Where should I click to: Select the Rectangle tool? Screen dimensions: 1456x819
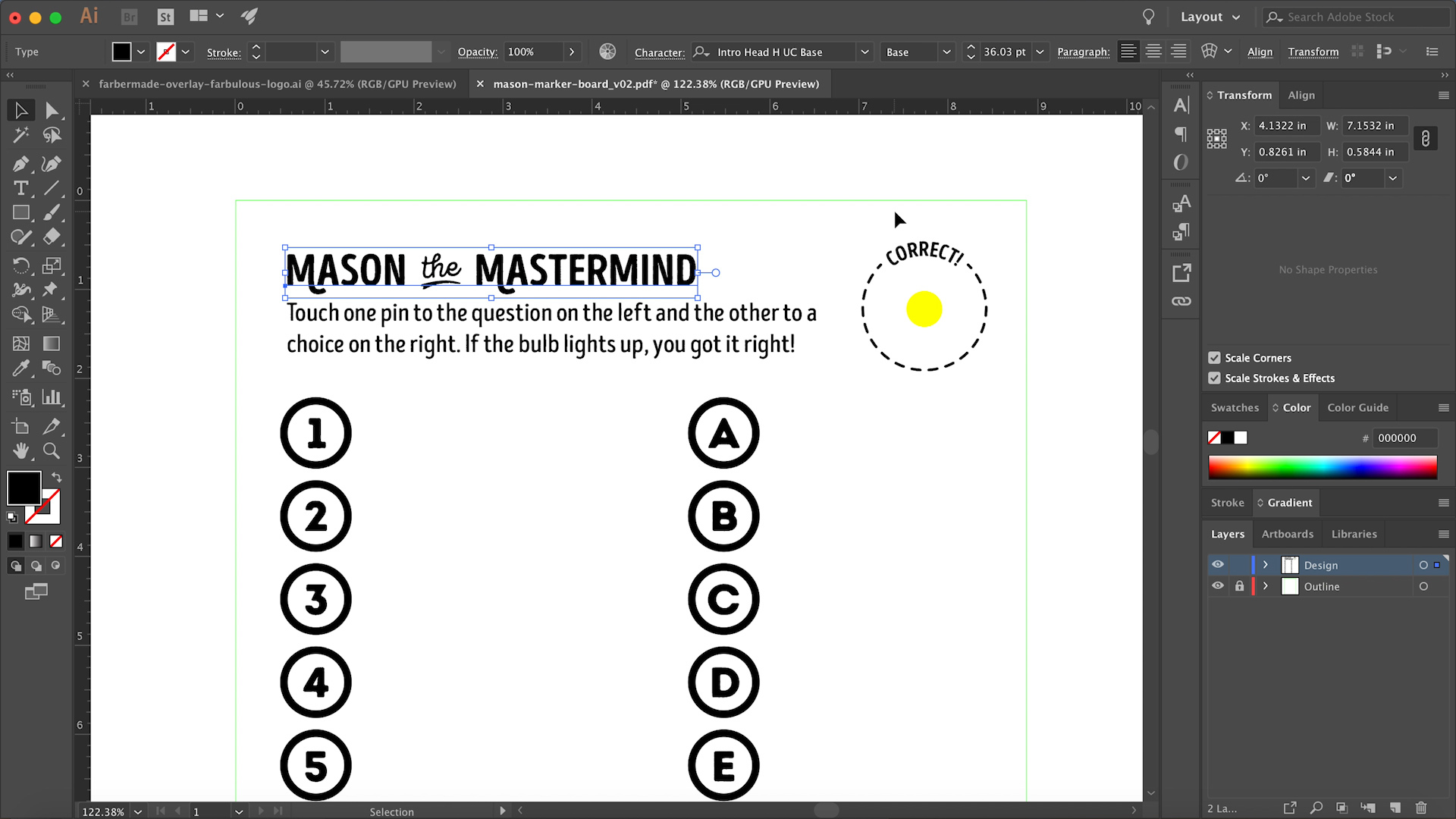coord(21,213)
